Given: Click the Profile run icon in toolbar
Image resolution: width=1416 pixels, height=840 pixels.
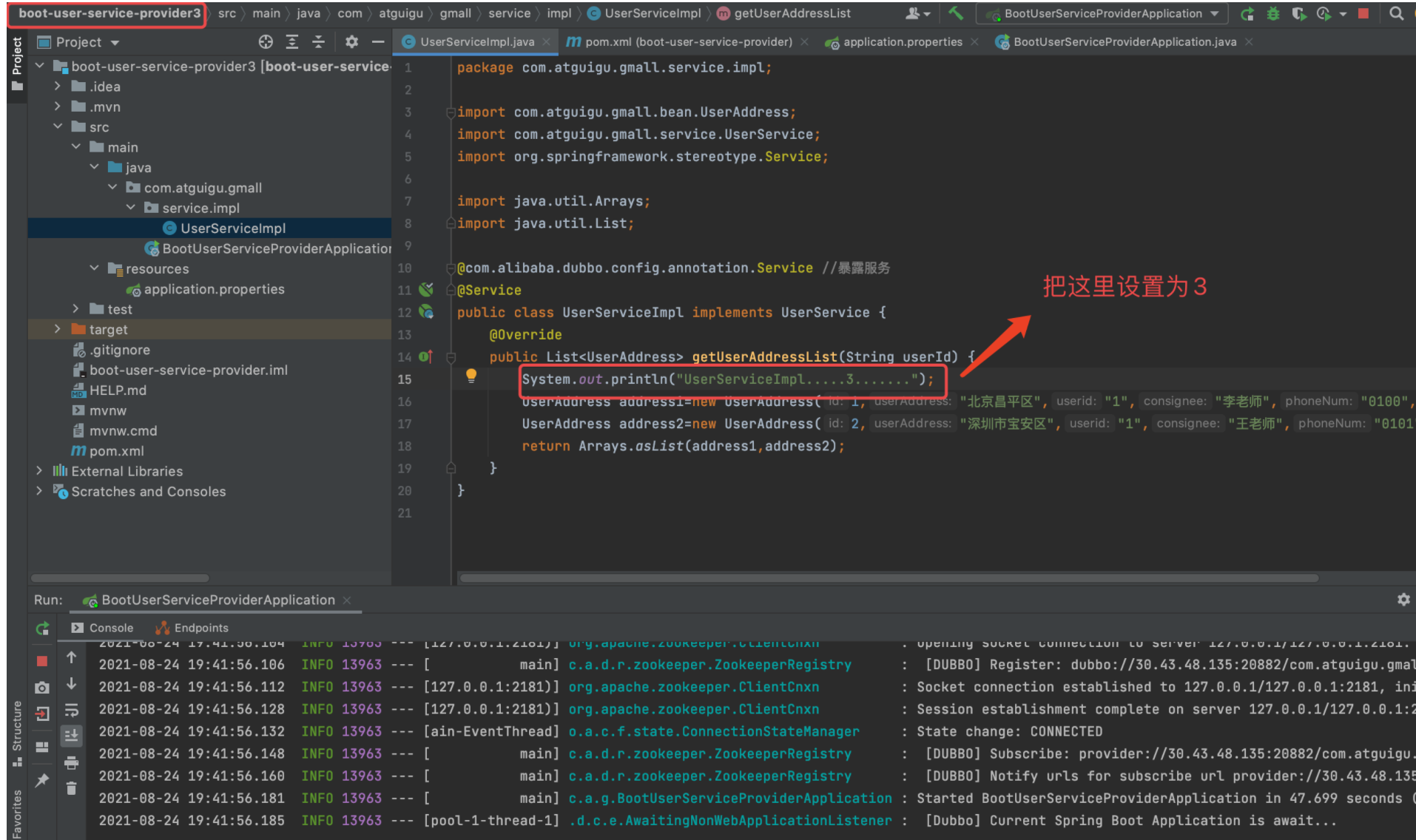Looking at the screenshot, I should (x=1324, y=13).
